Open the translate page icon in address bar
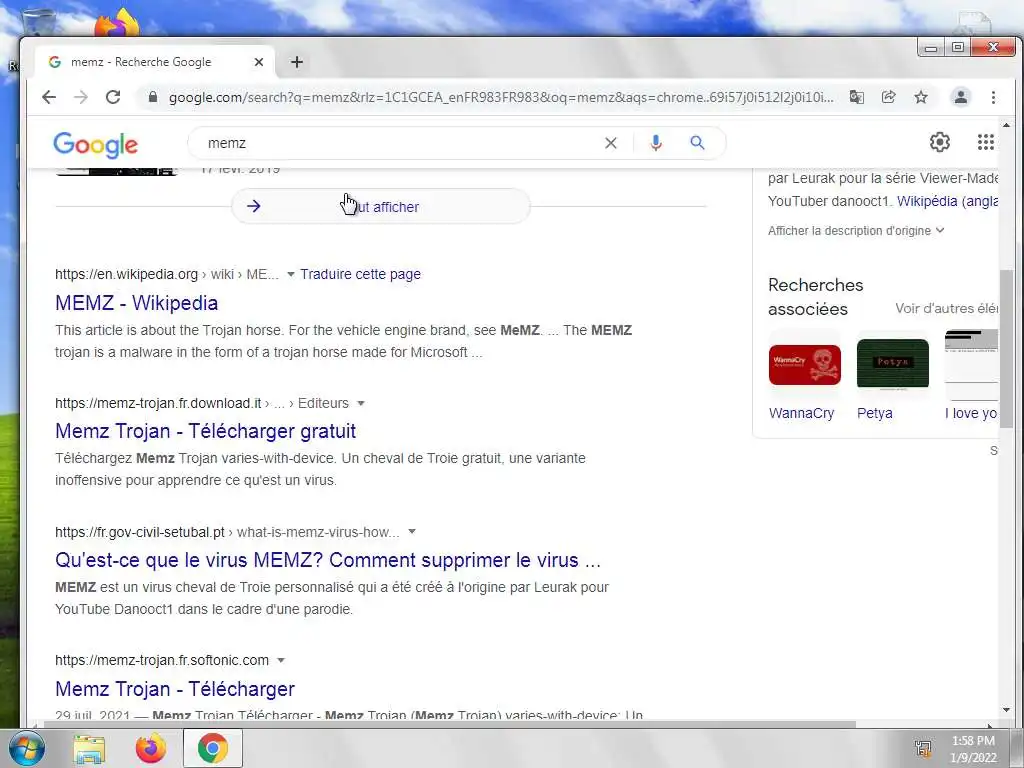1024x768 pixels. click(x=856, y=97)
